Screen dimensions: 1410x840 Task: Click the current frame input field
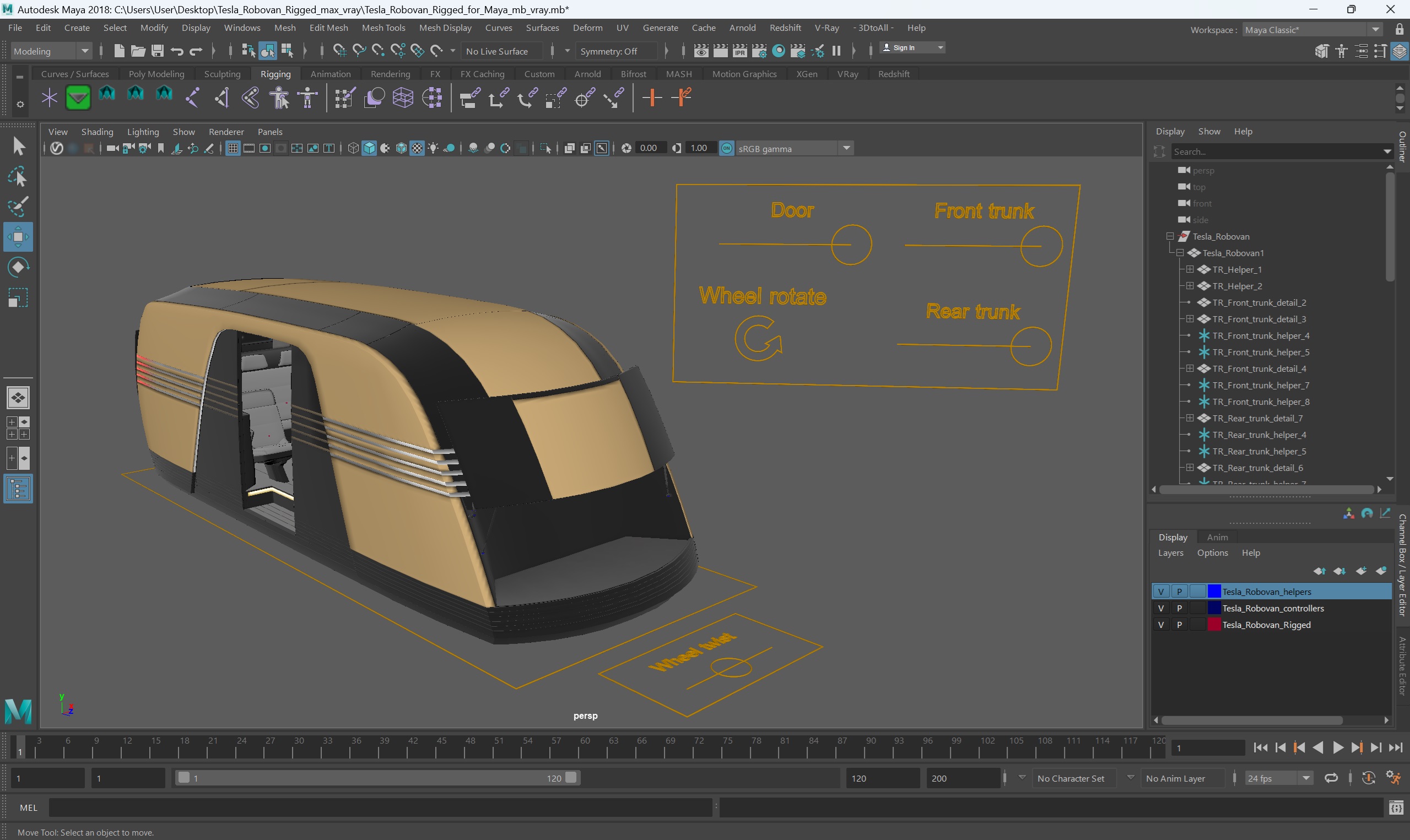1207,747
